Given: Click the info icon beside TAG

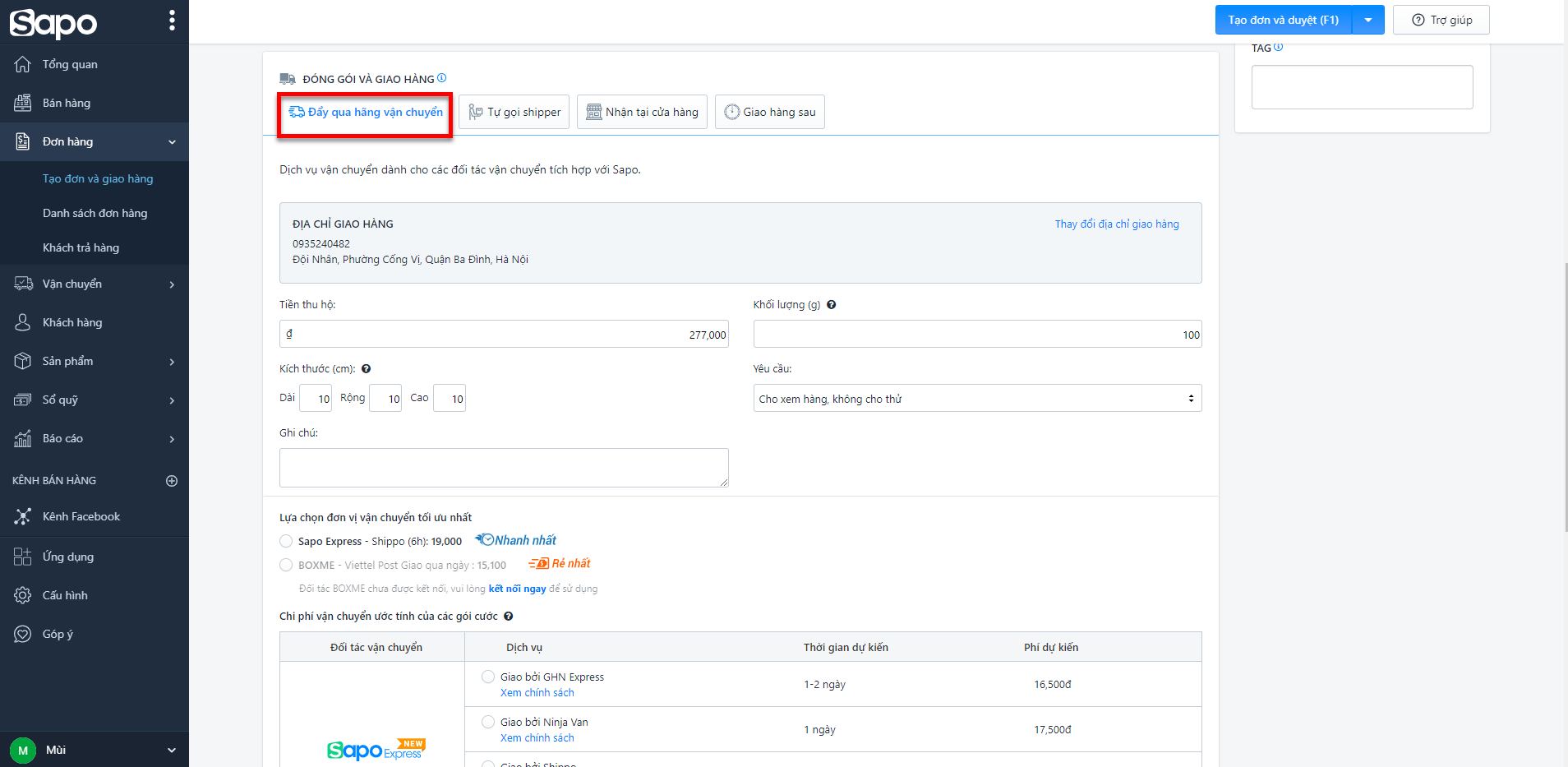Looking at the screenshot, I should point(1278,47).
